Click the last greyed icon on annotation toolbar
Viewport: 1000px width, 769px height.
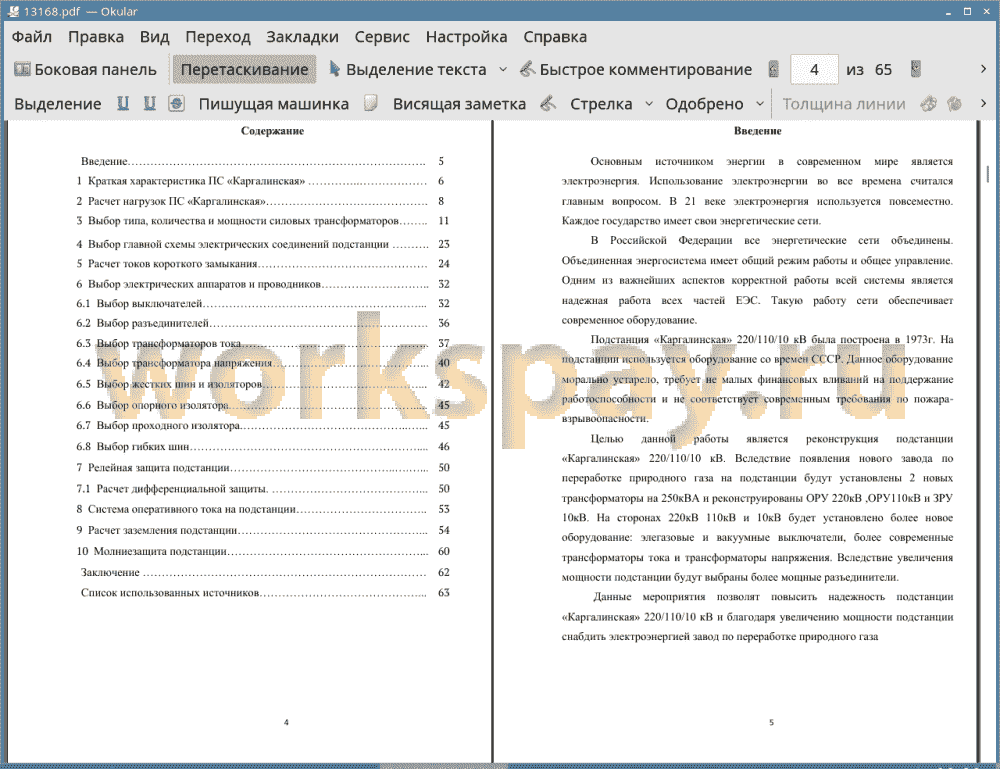tap(954, 103)
